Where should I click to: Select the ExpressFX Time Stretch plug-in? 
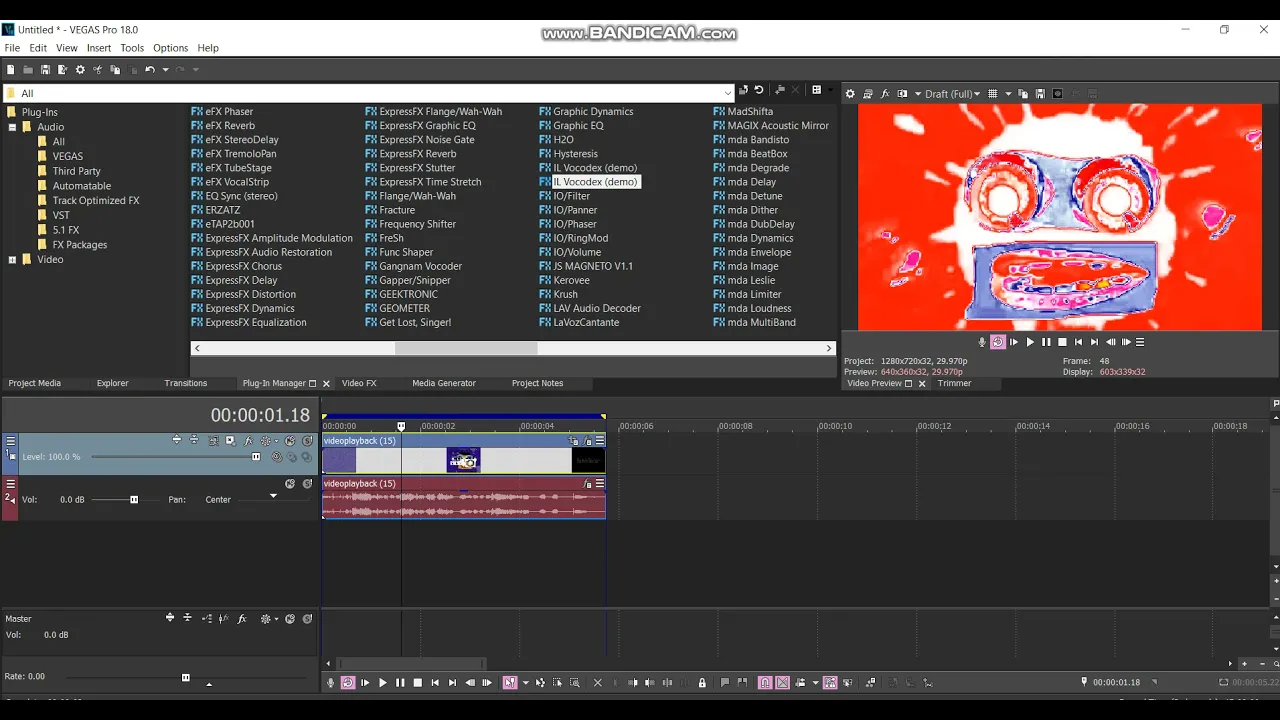[430, 182]
